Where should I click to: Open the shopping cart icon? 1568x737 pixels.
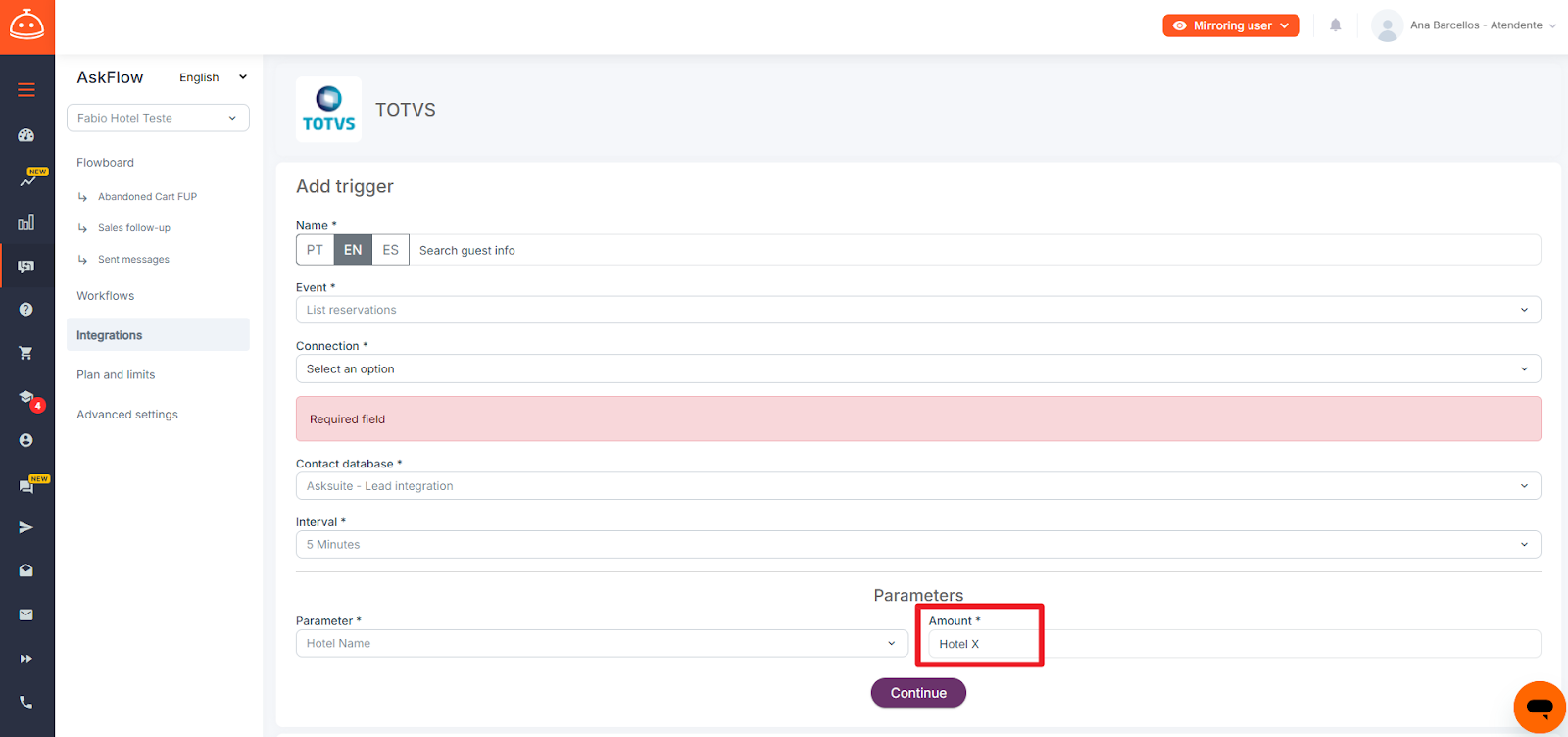pyautogui.click(x=26, y=353)
